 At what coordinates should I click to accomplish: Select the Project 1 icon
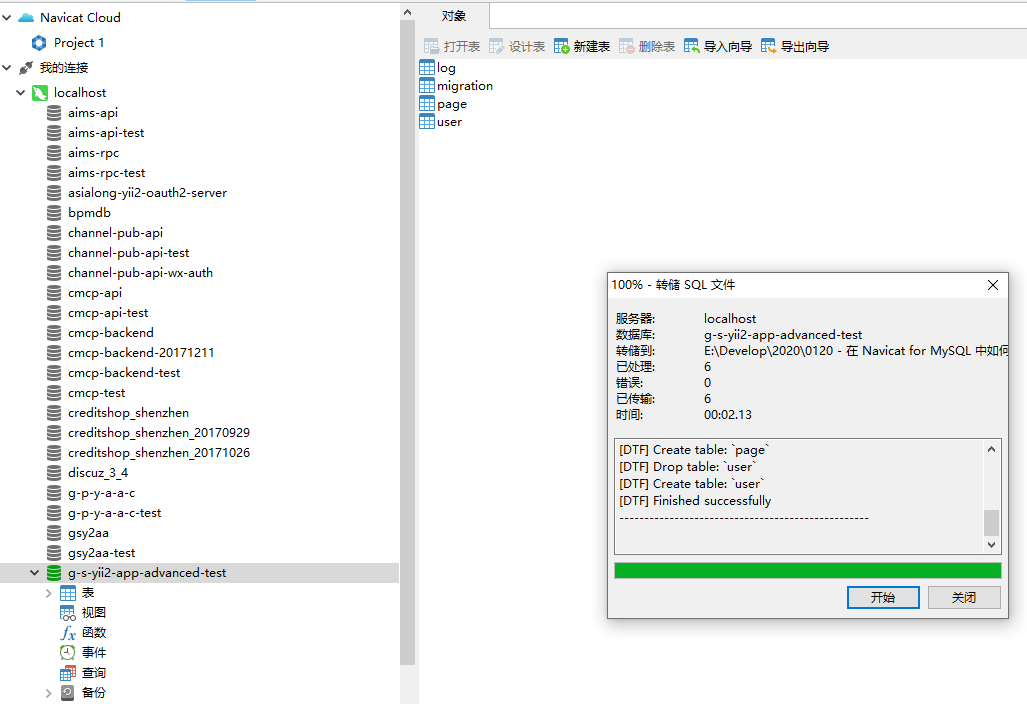(39, 43)
